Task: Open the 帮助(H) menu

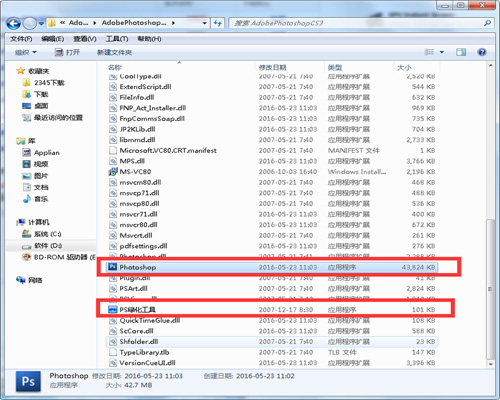Action: coord(149,39)
